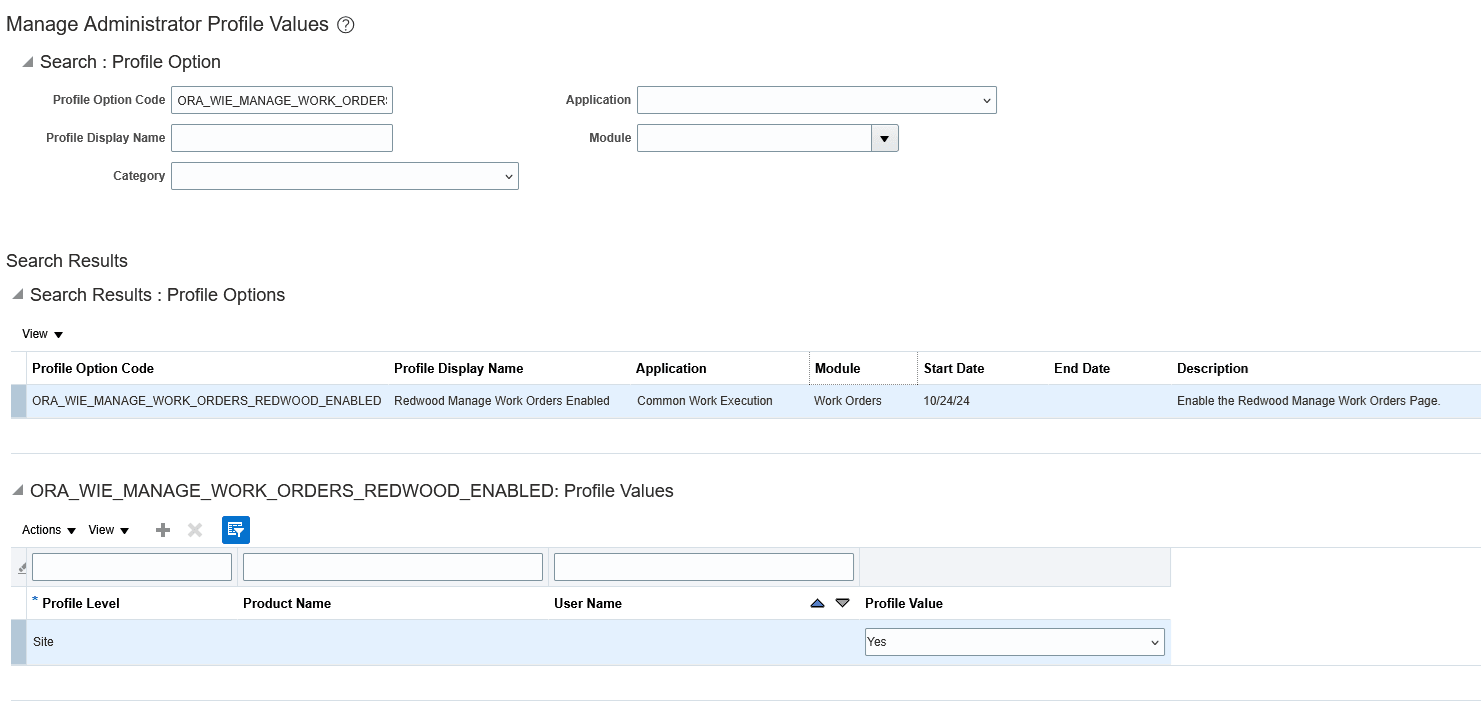Screen dimensions: 1481x708
Task: Open the View menu above Profile Values
Action: coord(106,529)
